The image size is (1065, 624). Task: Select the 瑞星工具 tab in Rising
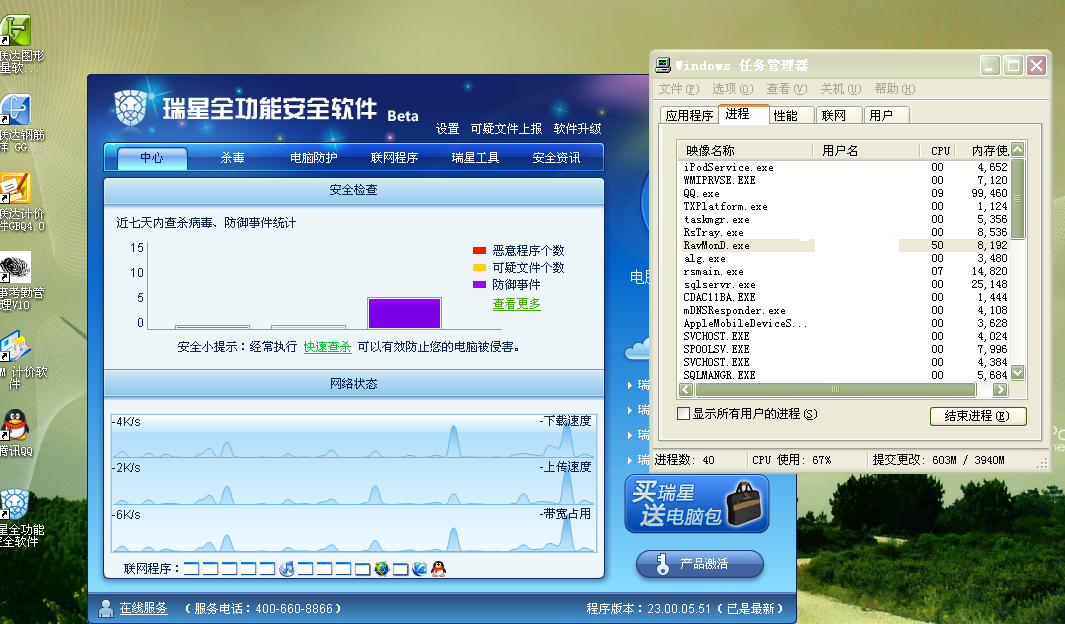(475, 158)
